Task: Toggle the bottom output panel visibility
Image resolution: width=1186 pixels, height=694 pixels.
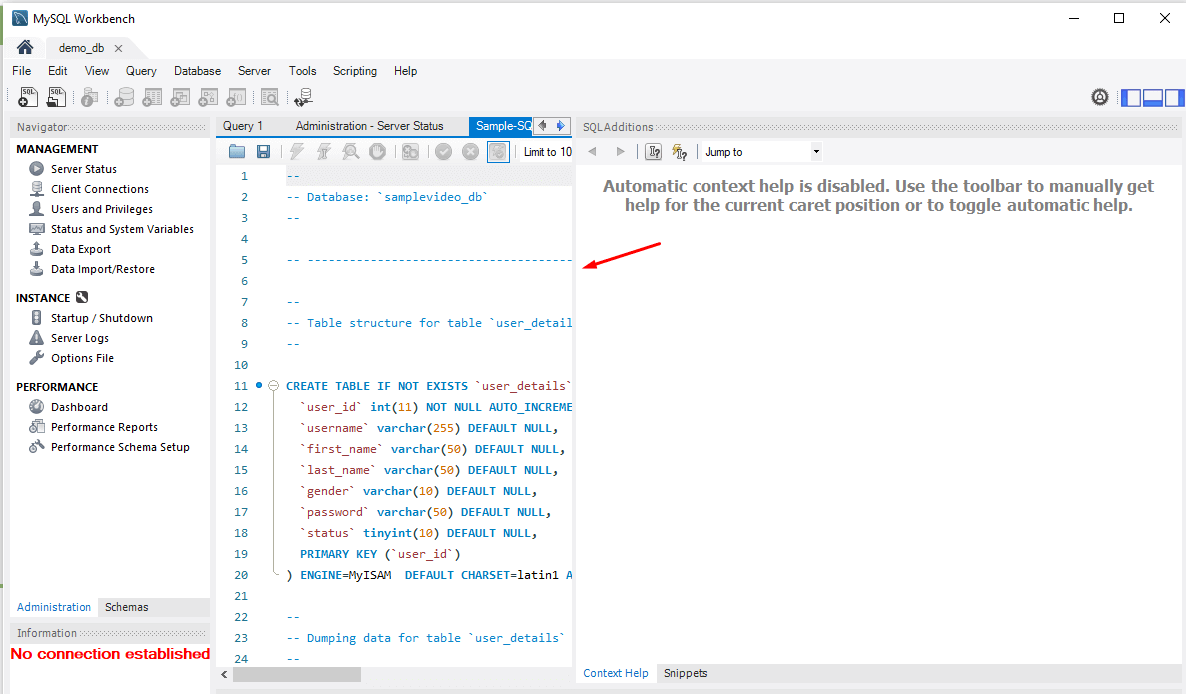Action: [1153, 97]
